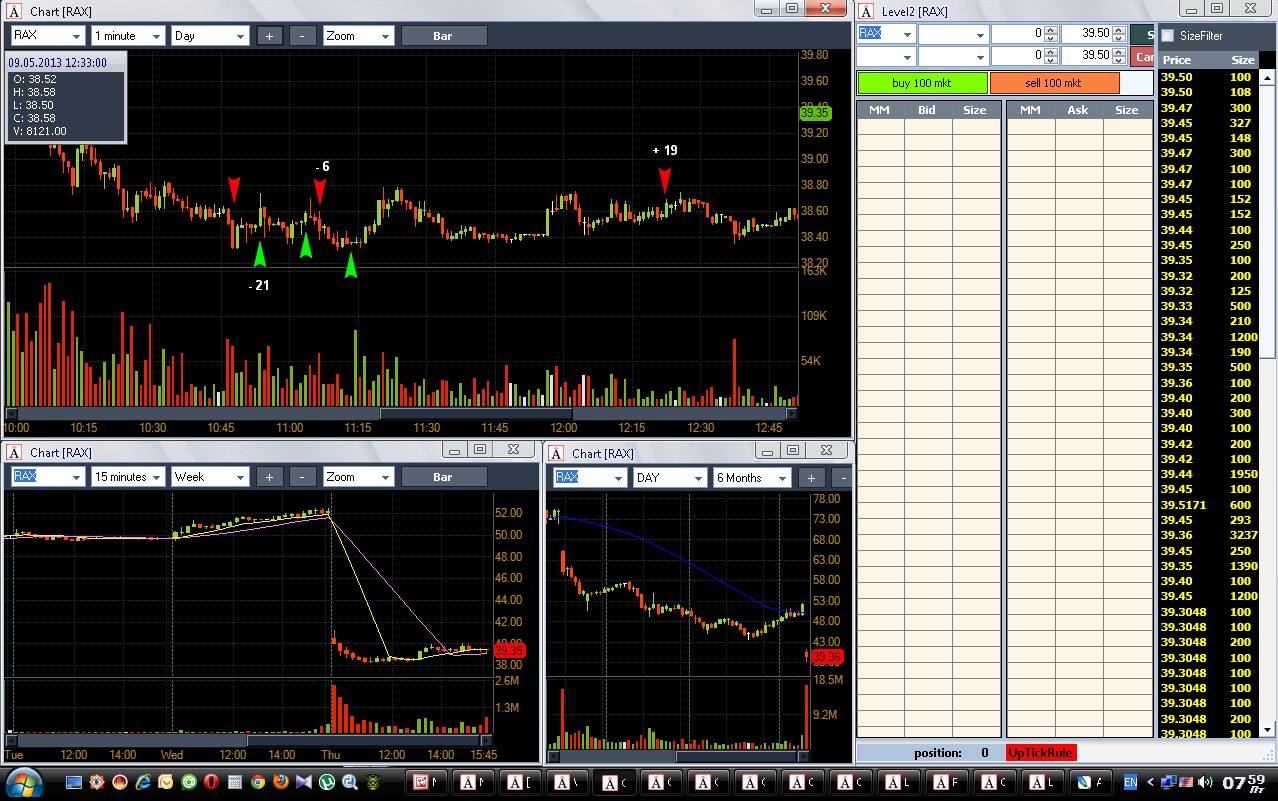Open Google Chrome from the taskbar
This screenshot has height=801, width=1278.
click(257, 781)
